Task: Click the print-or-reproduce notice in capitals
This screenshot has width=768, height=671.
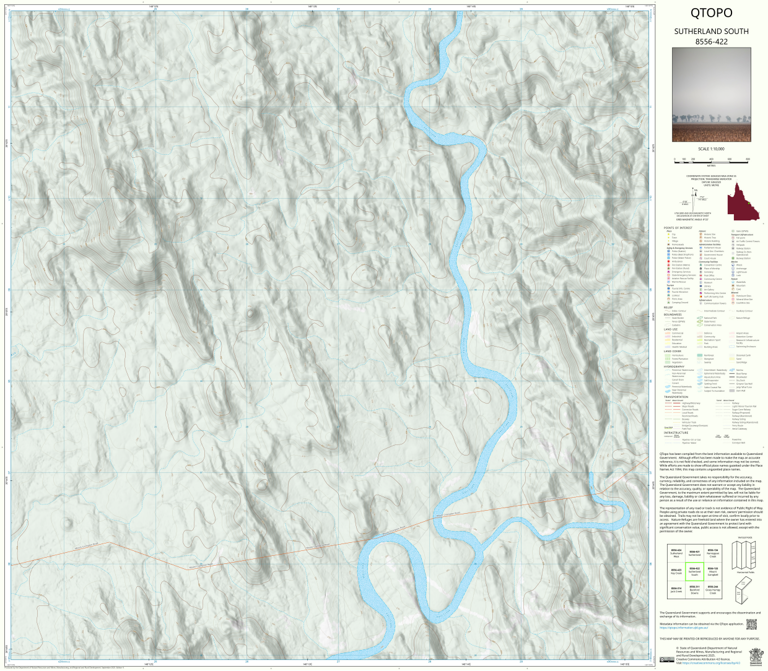Action: (x=708, y=639)
